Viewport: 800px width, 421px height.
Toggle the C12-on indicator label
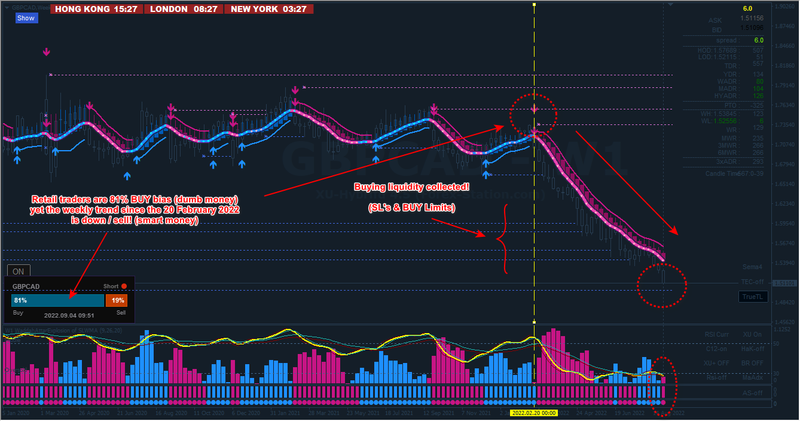[717, 349]
